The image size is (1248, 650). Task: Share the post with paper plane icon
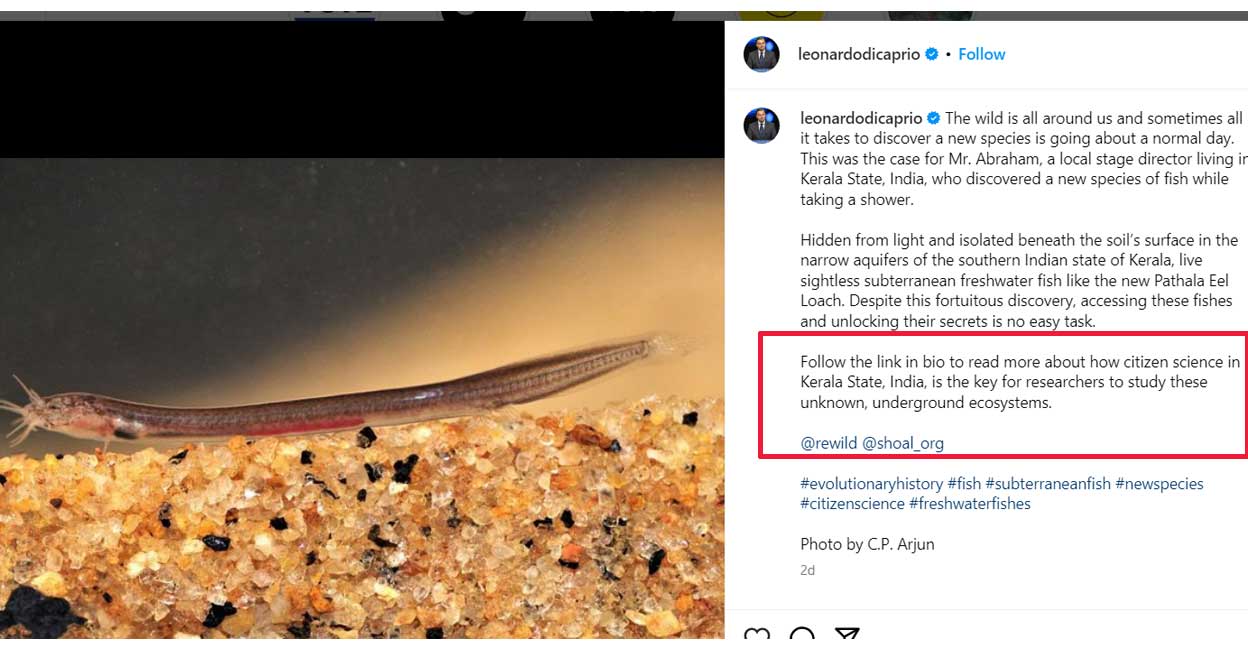pyautogui.click(x=847, y=637)
